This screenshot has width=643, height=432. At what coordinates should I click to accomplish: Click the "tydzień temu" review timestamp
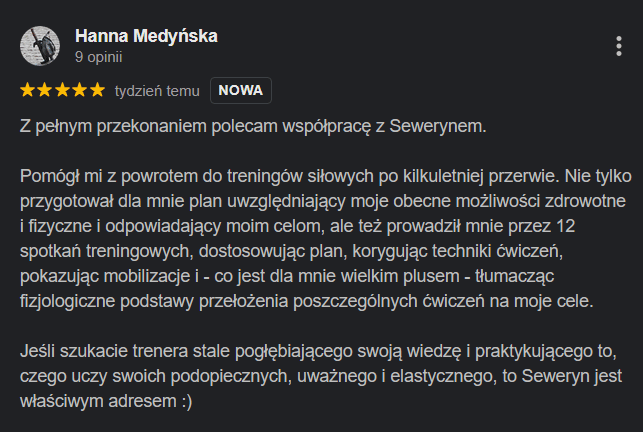pyautogui.click(x=158, y=90)
